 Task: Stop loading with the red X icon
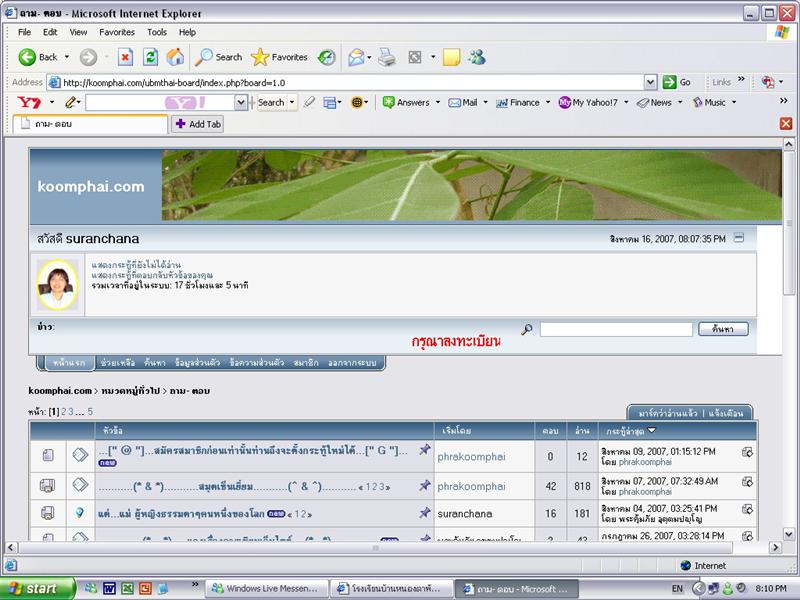point(125,57)
